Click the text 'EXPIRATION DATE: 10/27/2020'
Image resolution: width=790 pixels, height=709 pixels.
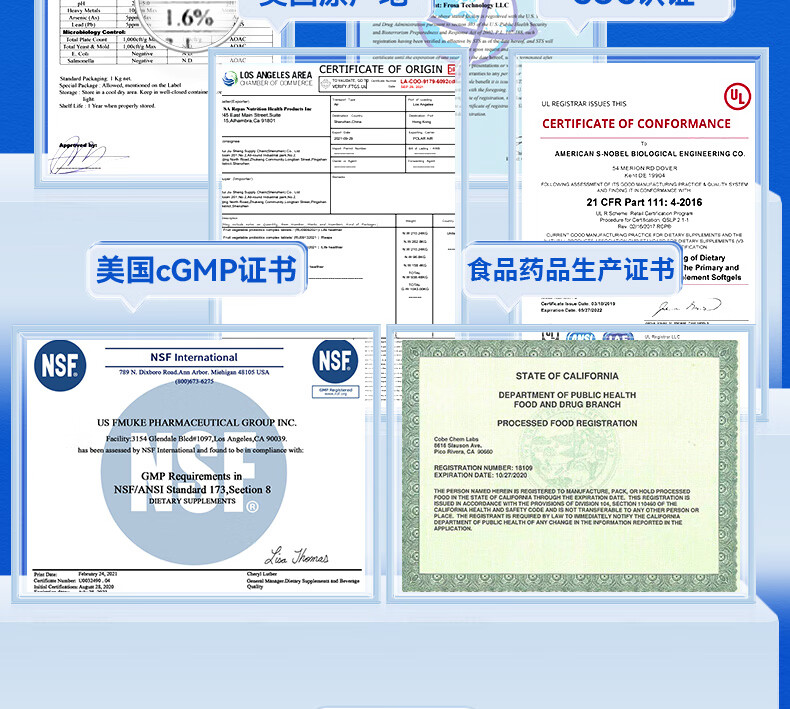pyautogui.click(x=480, y=475)
